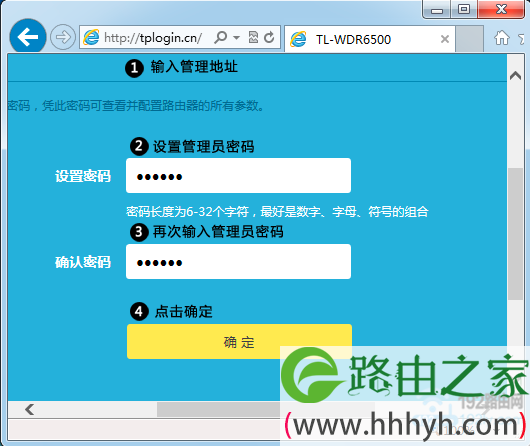Refresh the tplogin.cn page
530x446 pixels.
pyautogui.click(x=269, y=37)
